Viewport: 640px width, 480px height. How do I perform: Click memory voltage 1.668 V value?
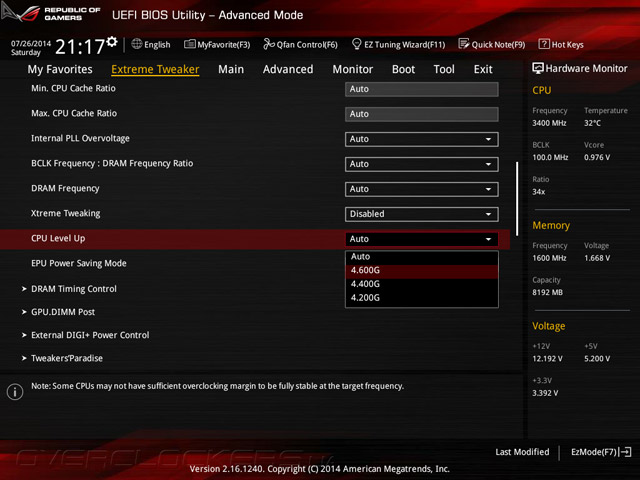(597, 258)
